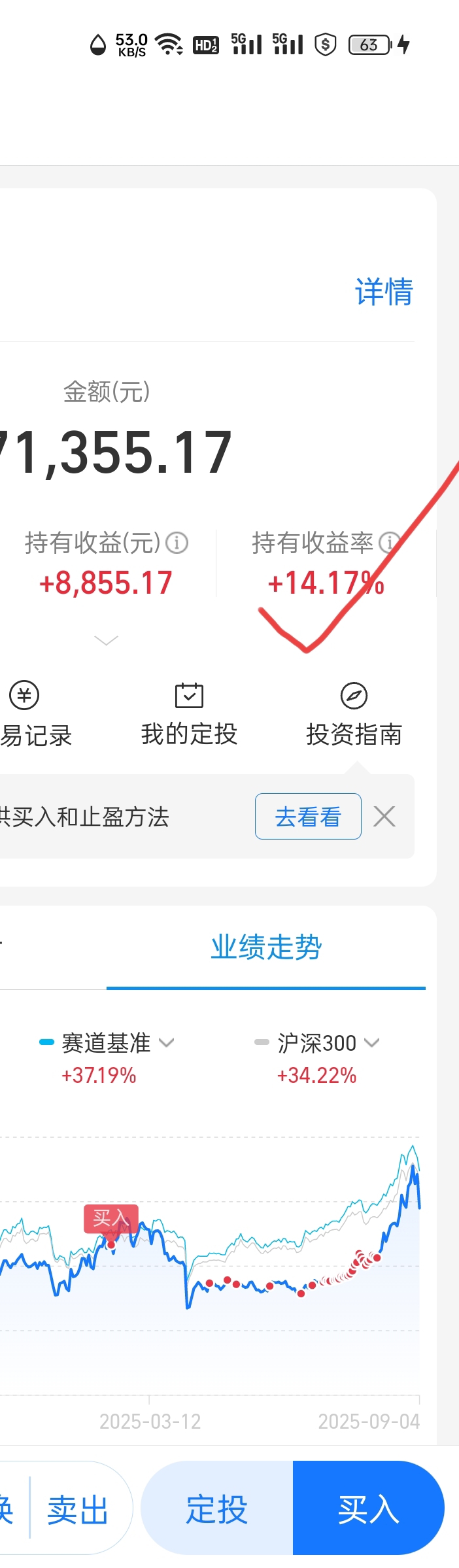459x1568 pixels.
Task: Tap the 定投 scheduled investment button
Action: click(x=217, y=1508)
